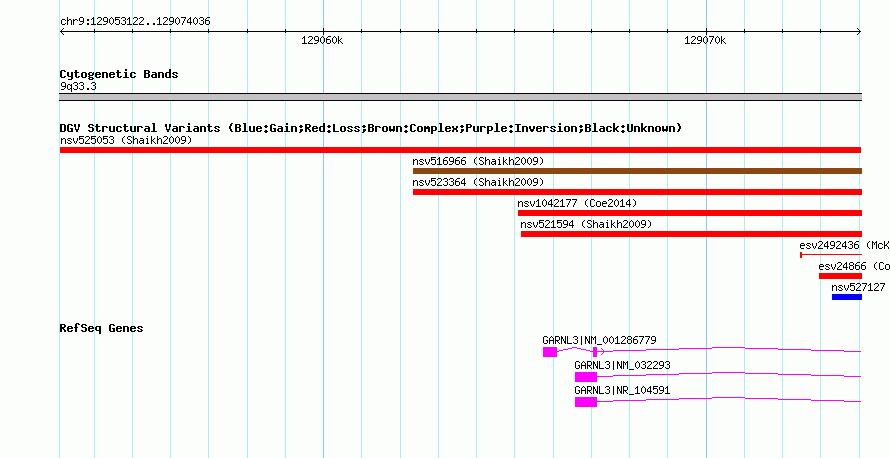Click the RefSeq Genes track title

coord(102,328)
